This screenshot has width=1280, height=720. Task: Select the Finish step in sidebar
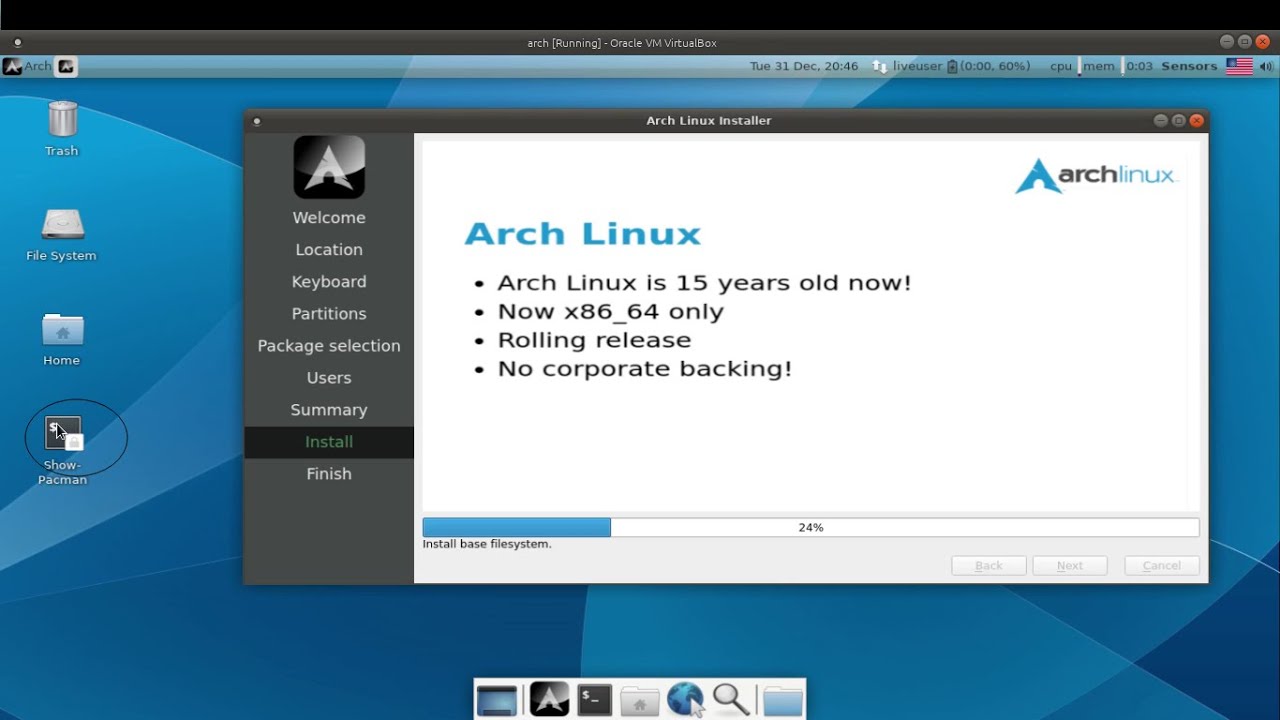[329, 474]
